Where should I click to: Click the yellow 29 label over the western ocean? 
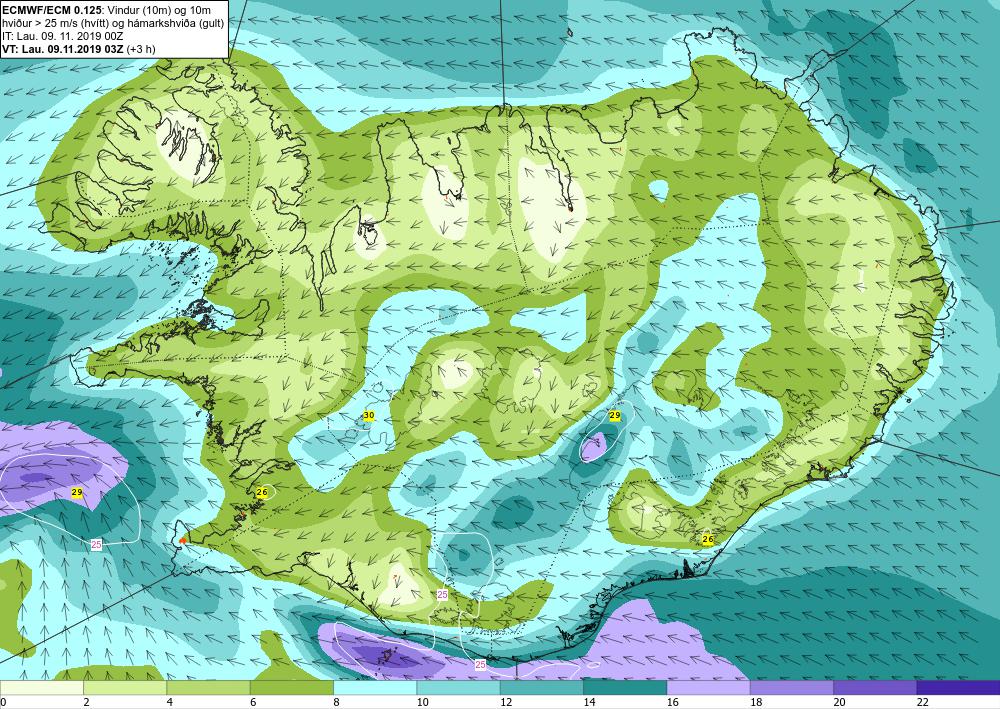77,493
